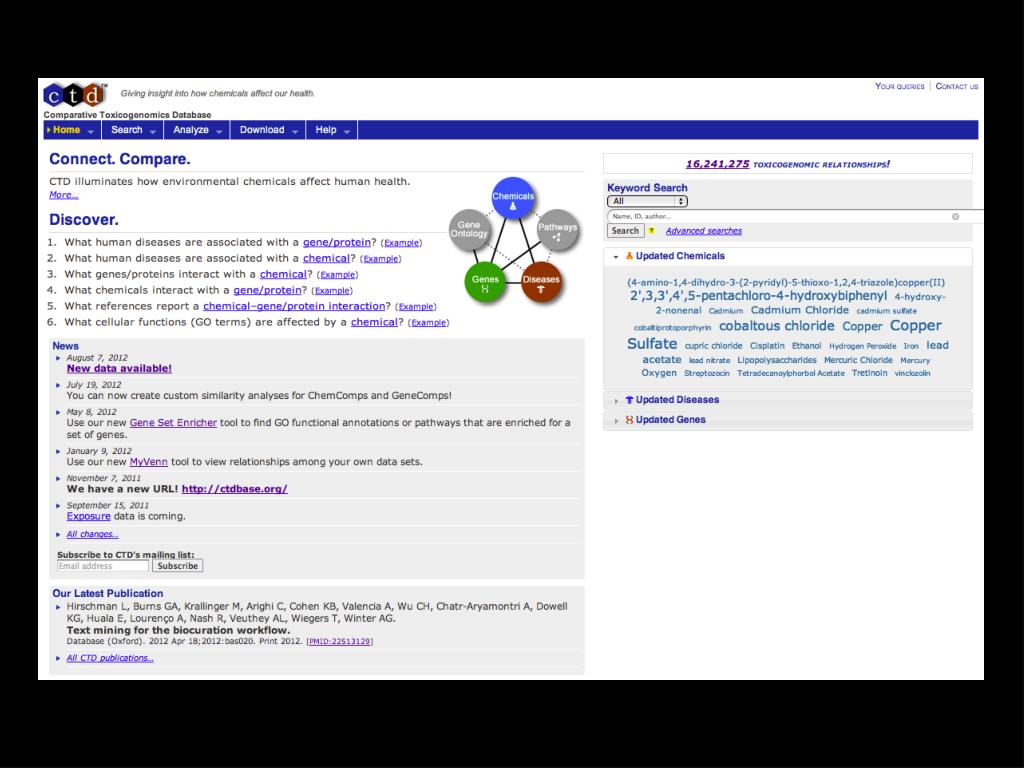
Task: Open Example link for question 4
Action: [x=332, y=291]
